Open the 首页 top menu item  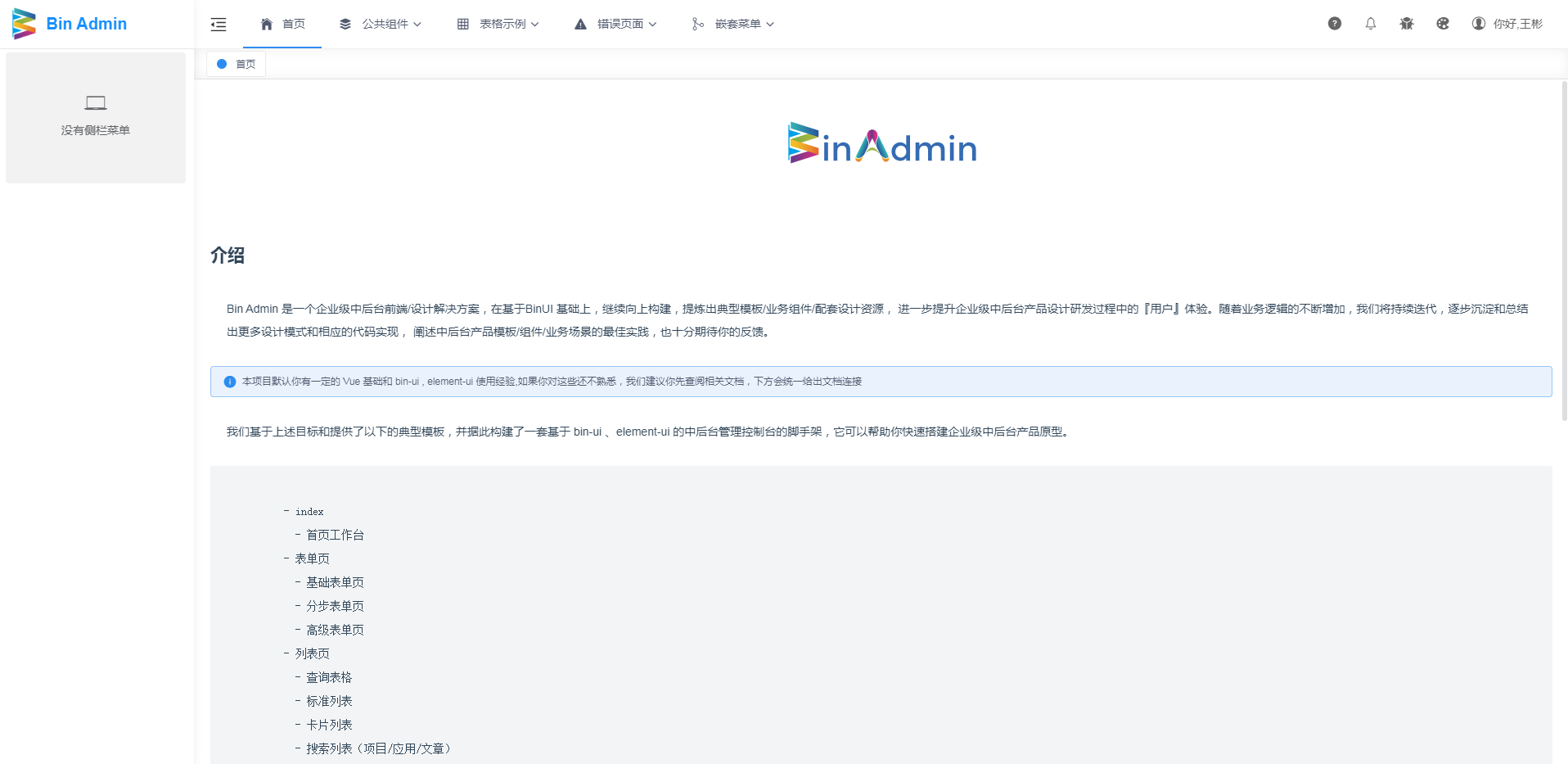(x=282, y=24)
